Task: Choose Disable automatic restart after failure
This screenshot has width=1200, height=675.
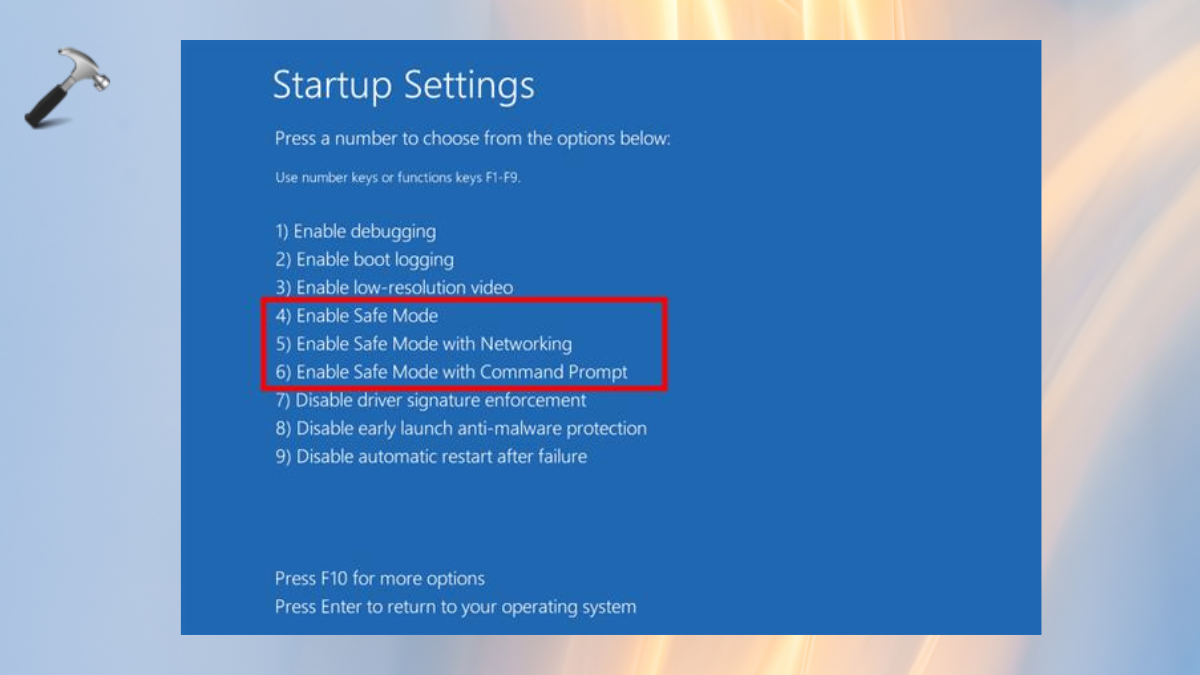Action: [431, 456]
